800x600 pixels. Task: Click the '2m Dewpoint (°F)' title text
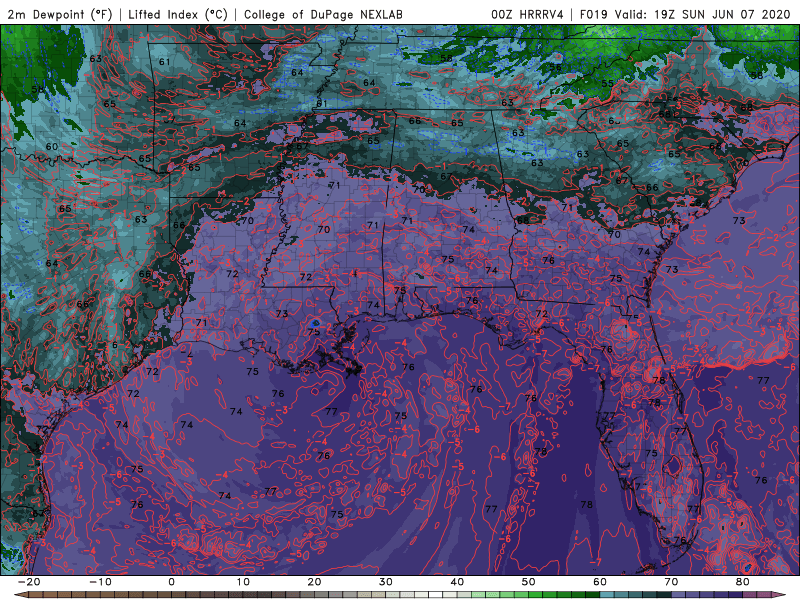point(60,14)
